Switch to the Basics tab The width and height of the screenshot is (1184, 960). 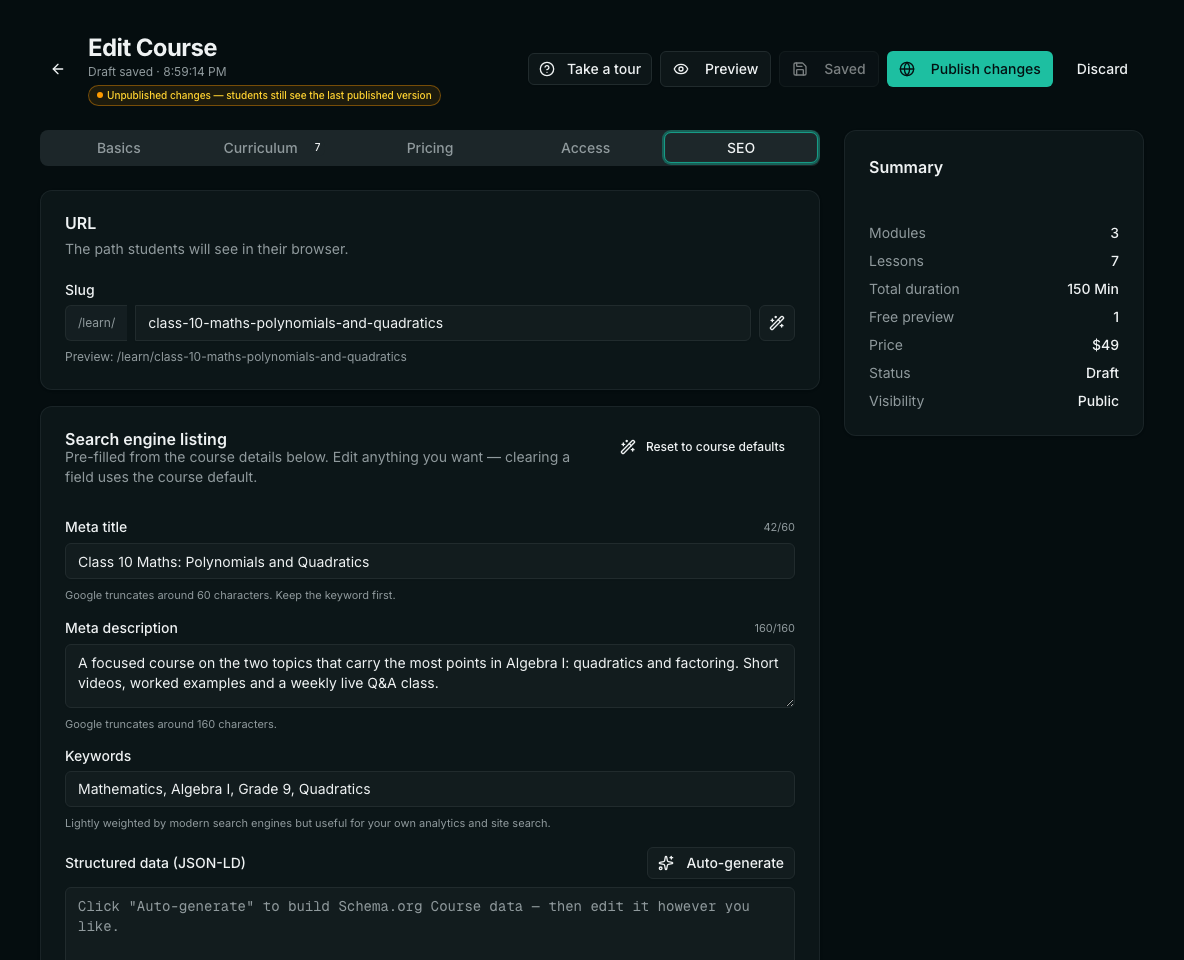click(x=119, y=148)
